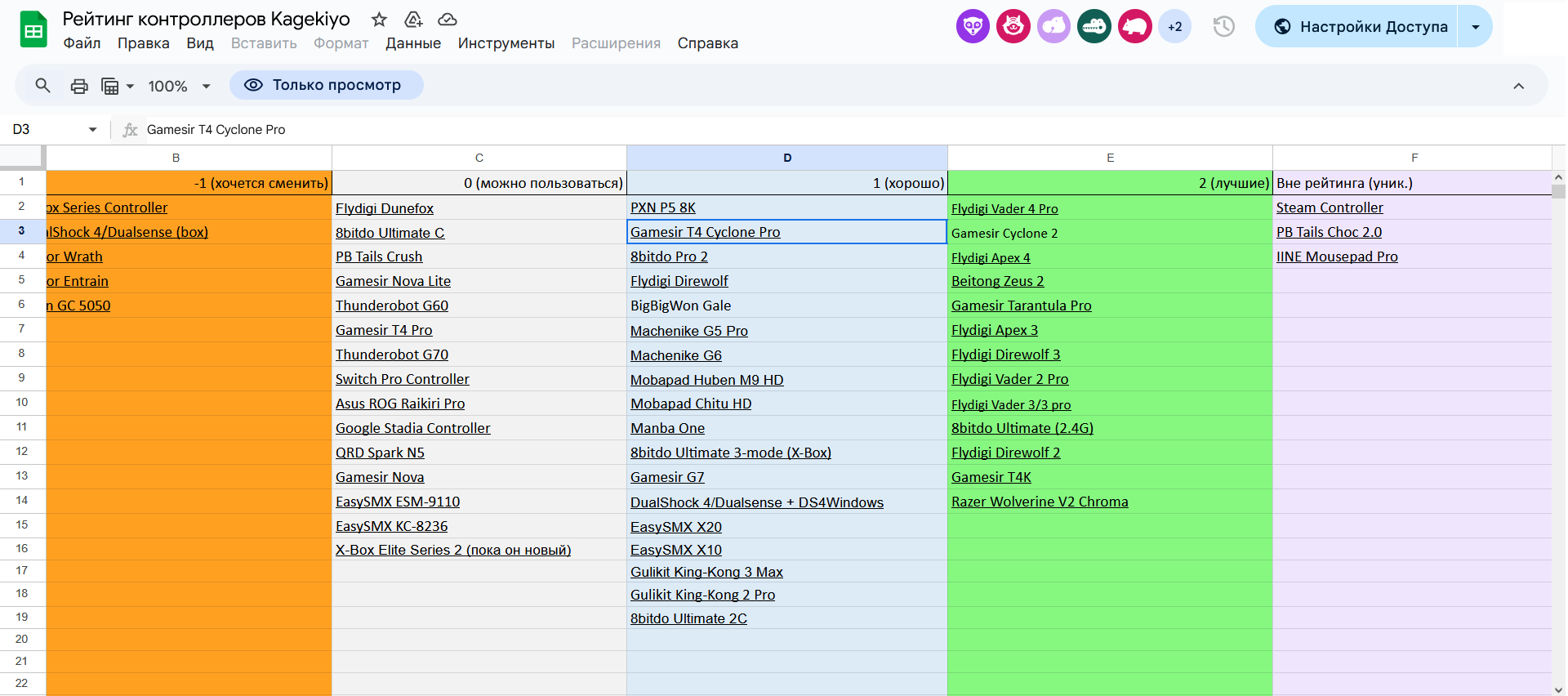The width and height of the screenshot is (1568, 696).
Task: Open the Файл menu
Action: pyautogui.click(x=82, y=43)
